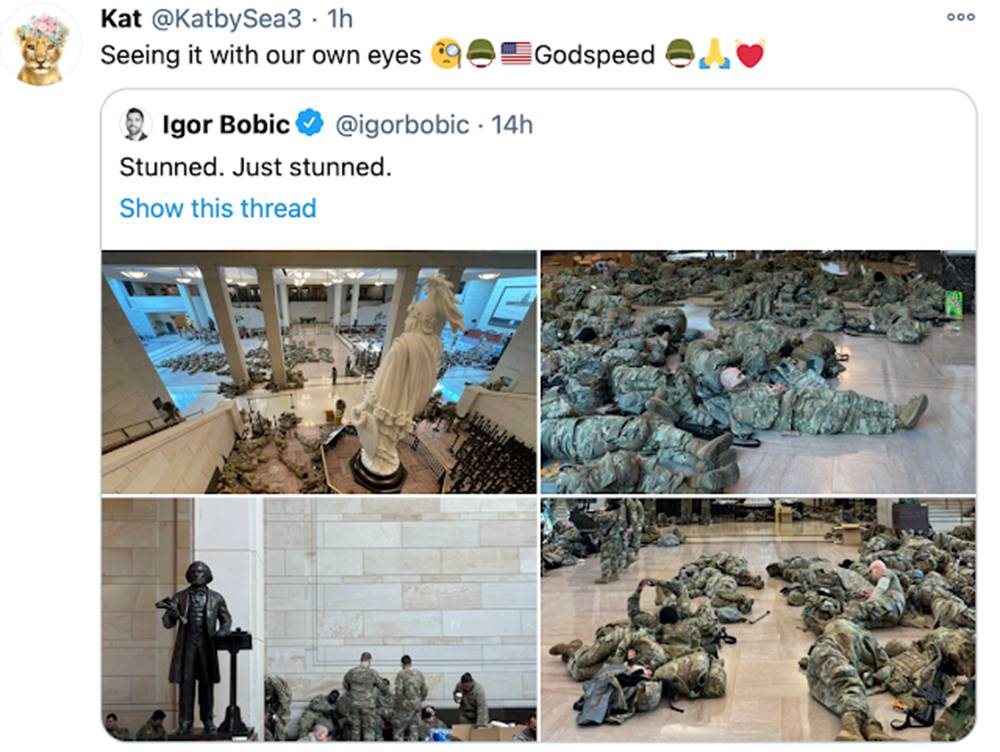Click the 'Seeing it with our own eyes' tweet text
The image size is (1000, 752).
tap(261, 55)
